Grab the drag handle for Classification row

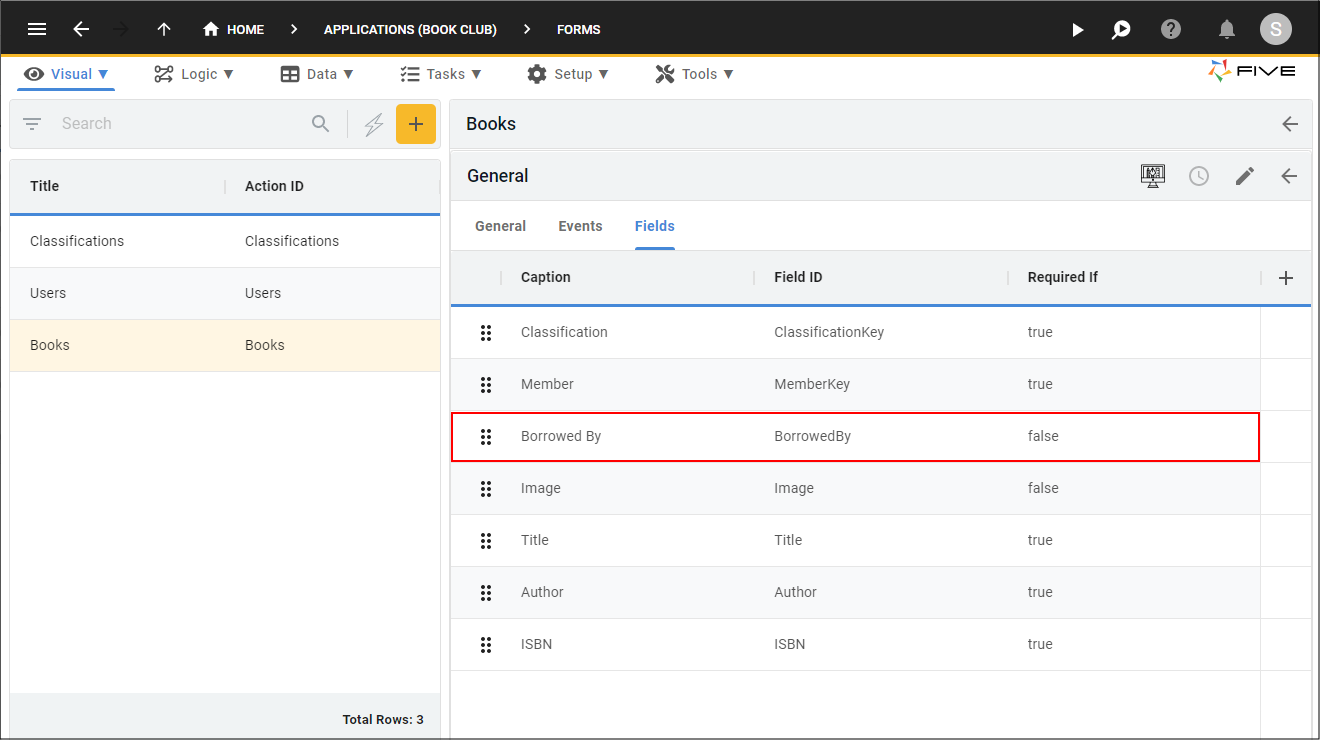(x=486, y=332)
